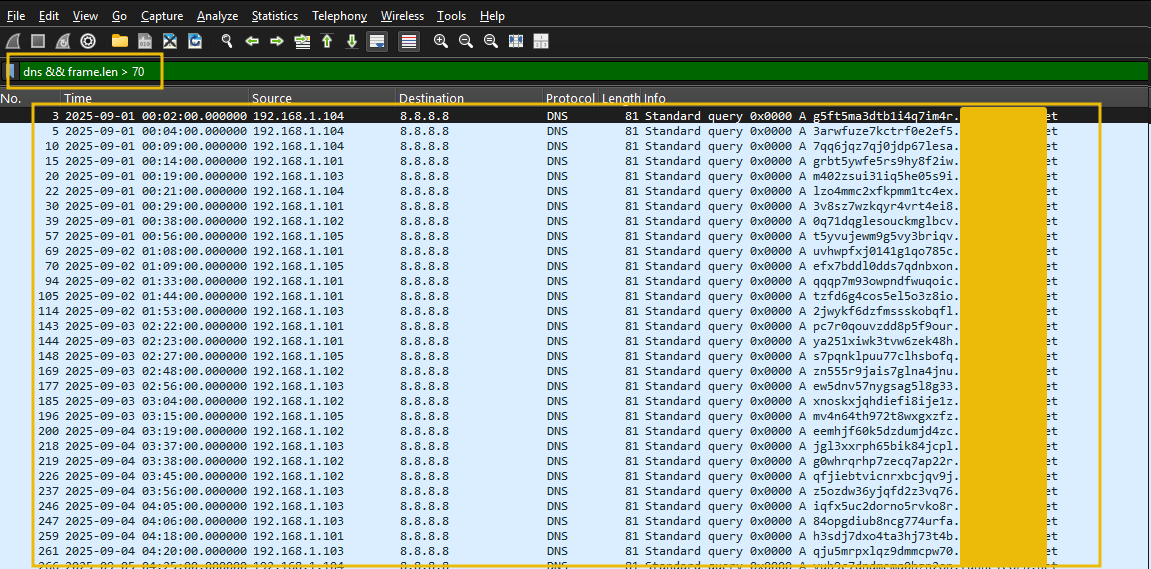Screen dimensions: 1151x569
Task: Toggle auto-scroll during live capture
Action: tap(377, 41)
